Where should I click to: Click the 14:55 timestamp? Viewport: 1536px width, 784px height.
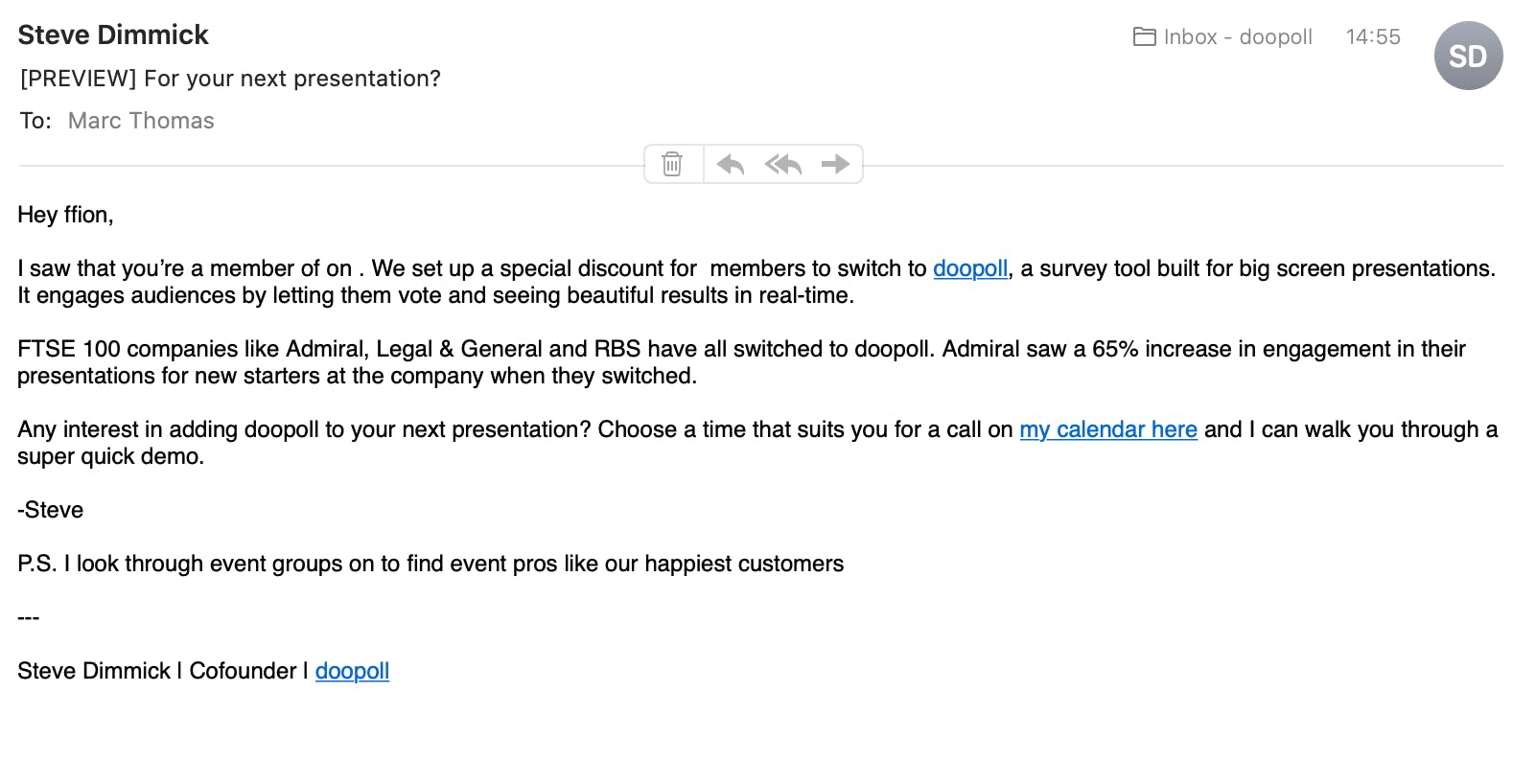pyautogui.click(x=1373, y=36)
